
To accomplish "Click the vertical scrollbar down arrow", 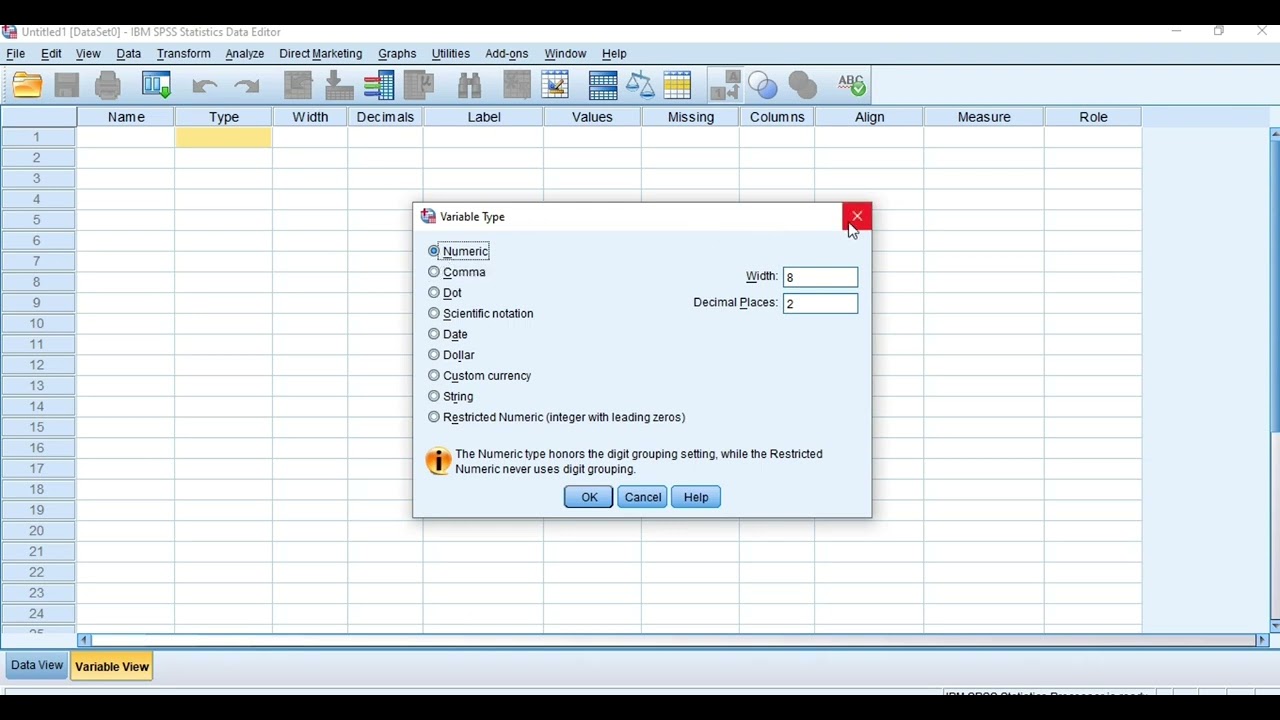I will pos(1274,626).
